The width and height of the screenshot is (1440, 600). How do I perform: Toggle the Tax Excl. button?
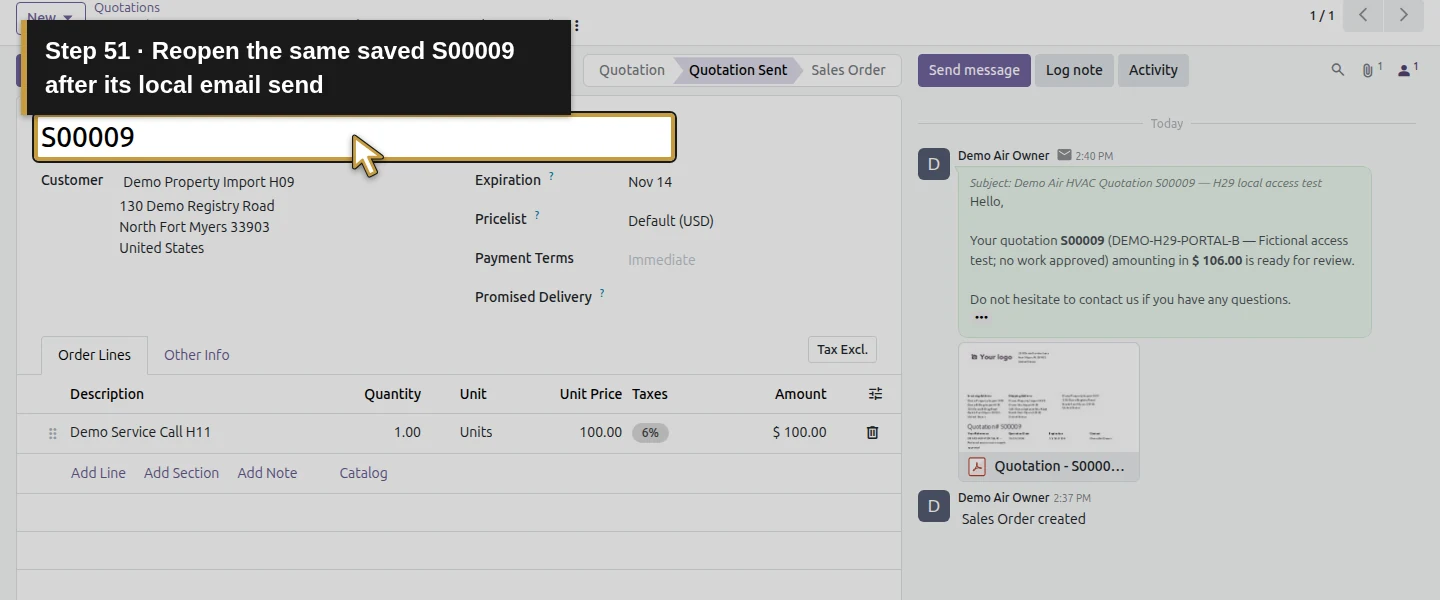click(842, 349)
